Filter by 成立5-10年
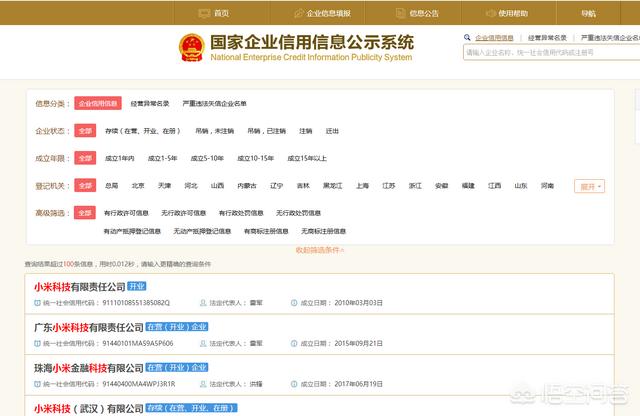 coord(207,158)
